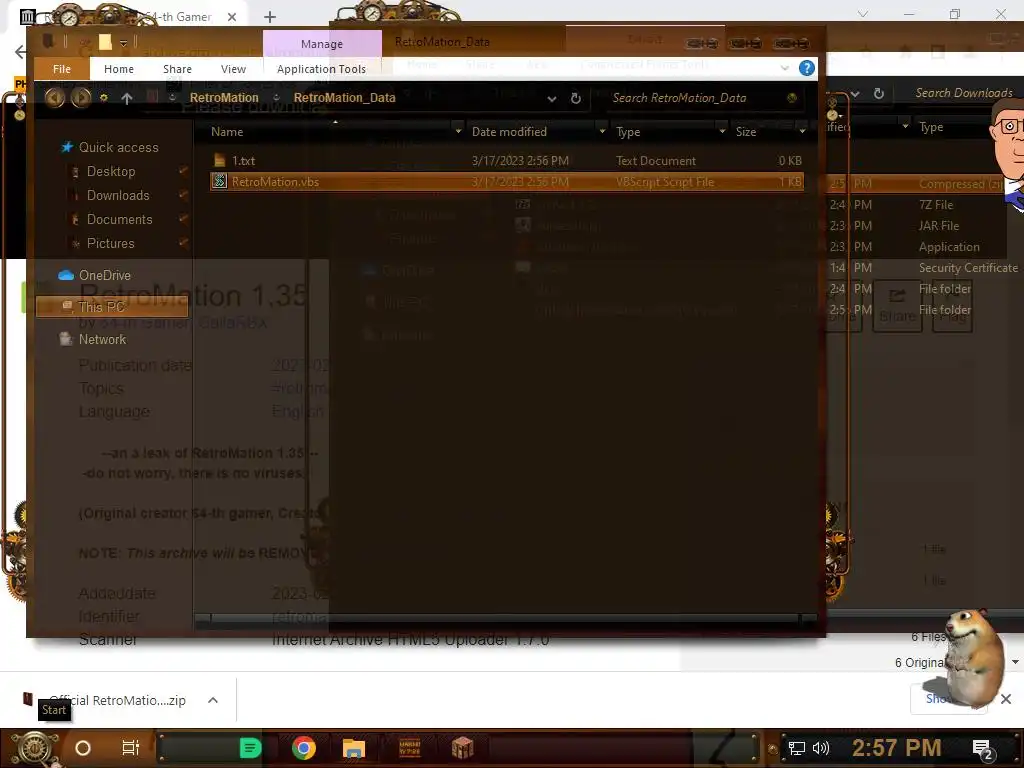This screenshot has height=768, width=1024.
Task: Open the steampunk Start button
Action: 34,748
